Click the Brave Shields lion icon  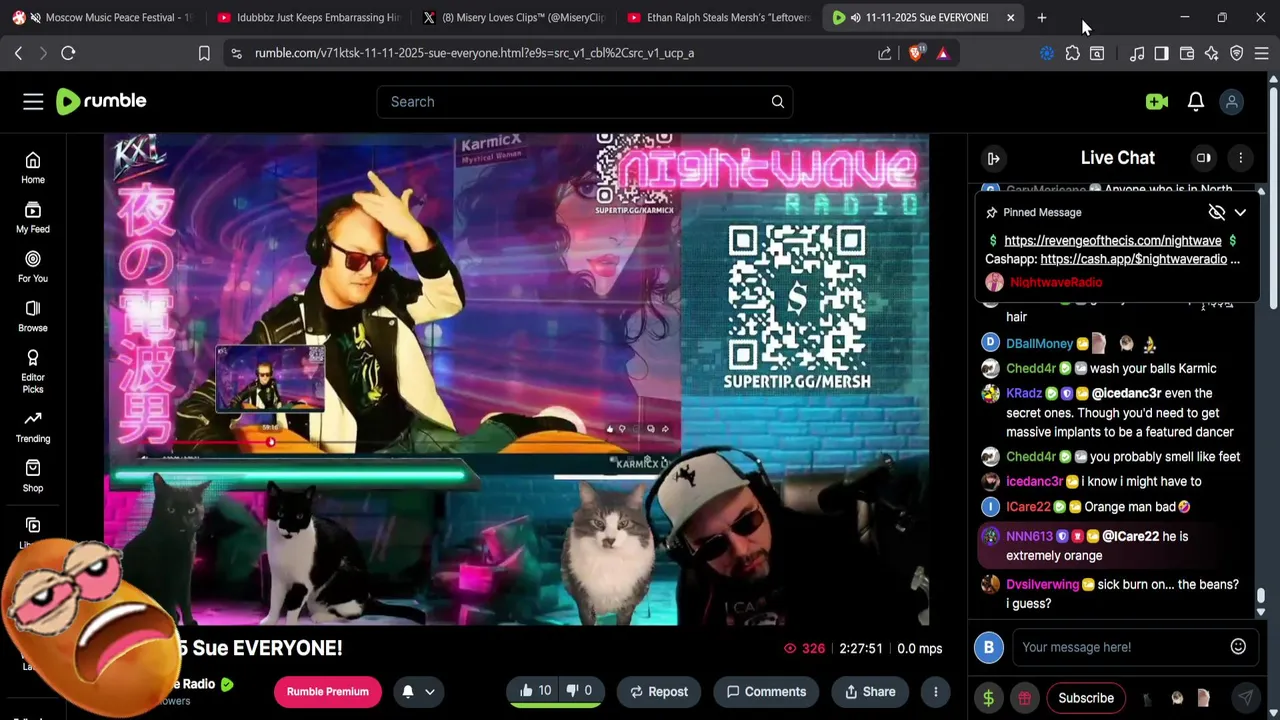pos(915,53)
